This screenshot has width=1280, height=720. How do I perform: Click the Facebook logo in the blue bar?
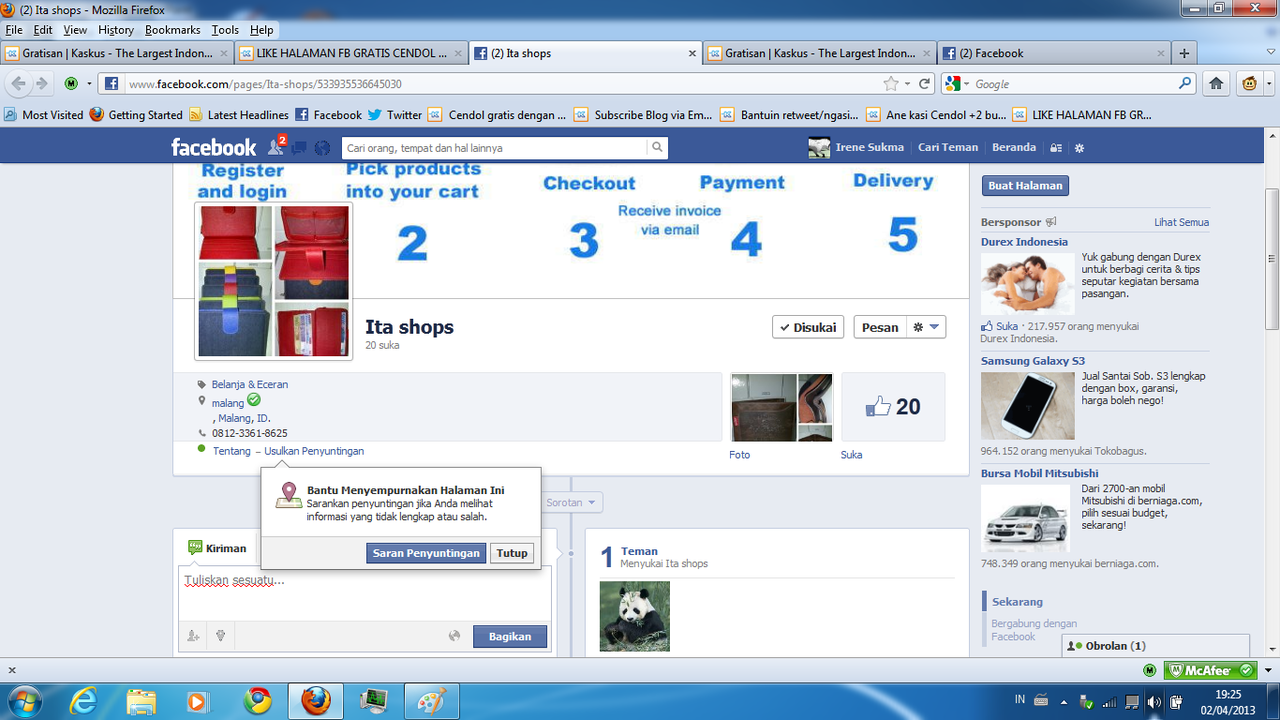click(x=213, y=148)
